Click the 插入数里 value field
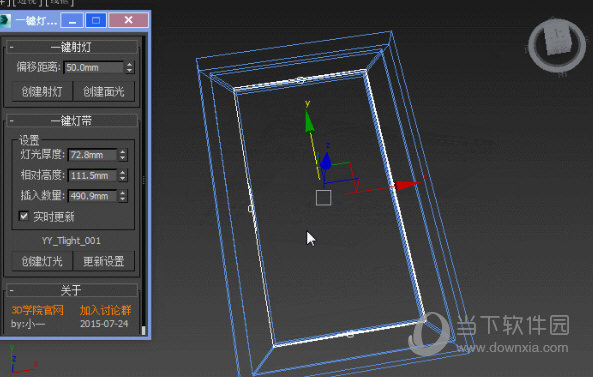 click(92, 196)
